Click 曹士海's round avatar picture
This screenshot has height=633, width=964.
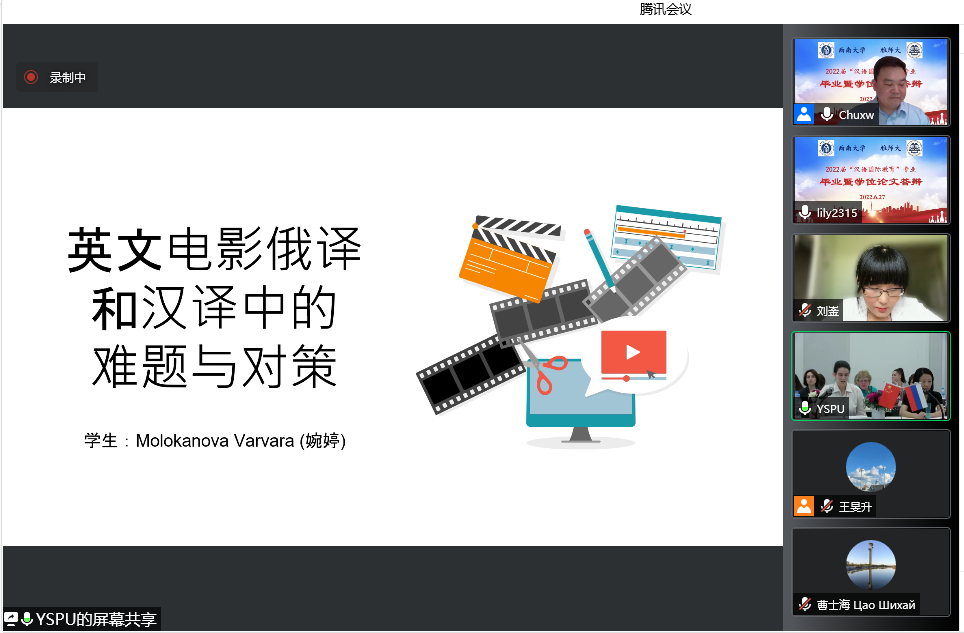click(x=870, y=564)
